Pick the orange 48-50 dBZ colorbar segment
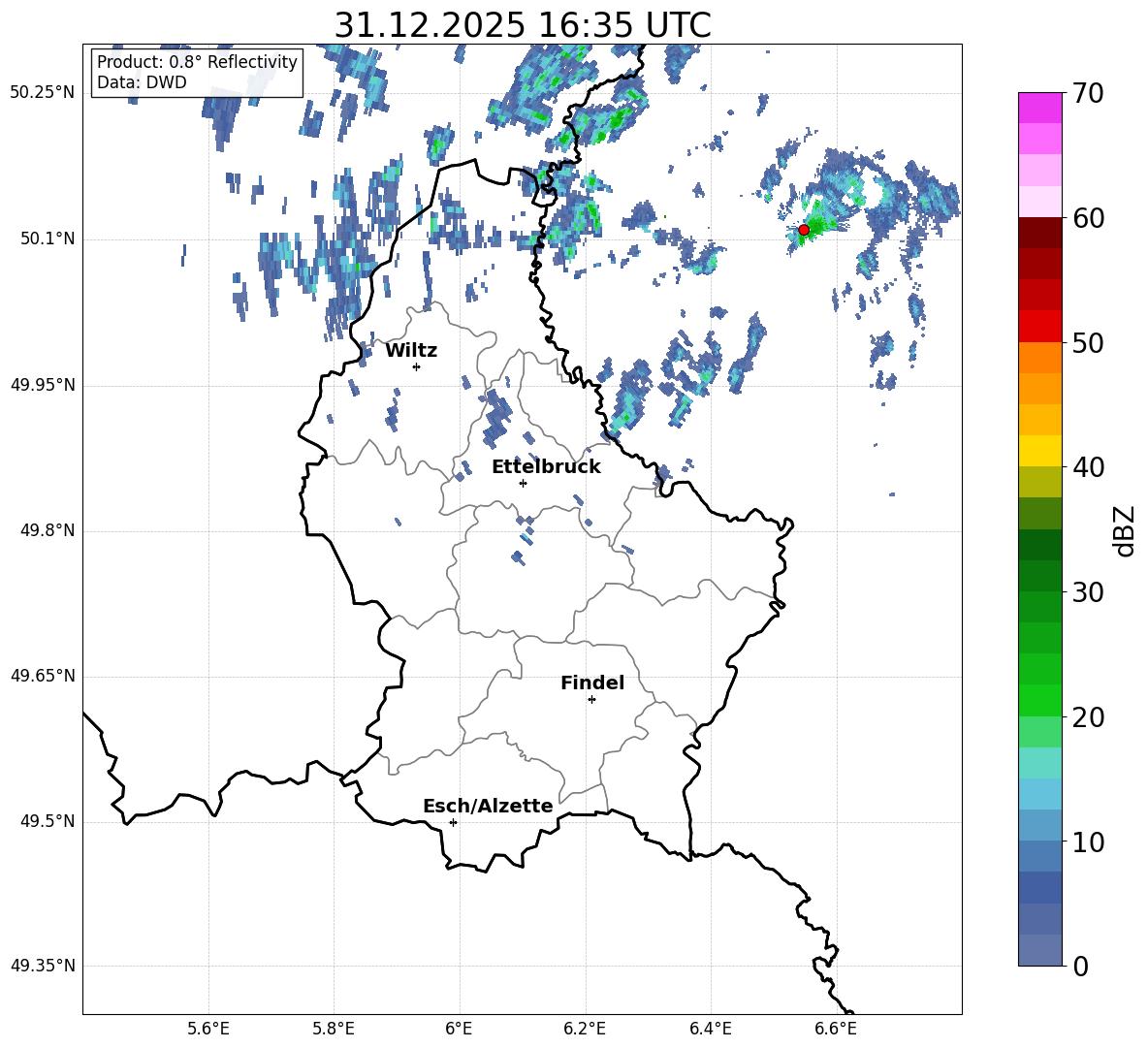 (x=1040, y=357)
